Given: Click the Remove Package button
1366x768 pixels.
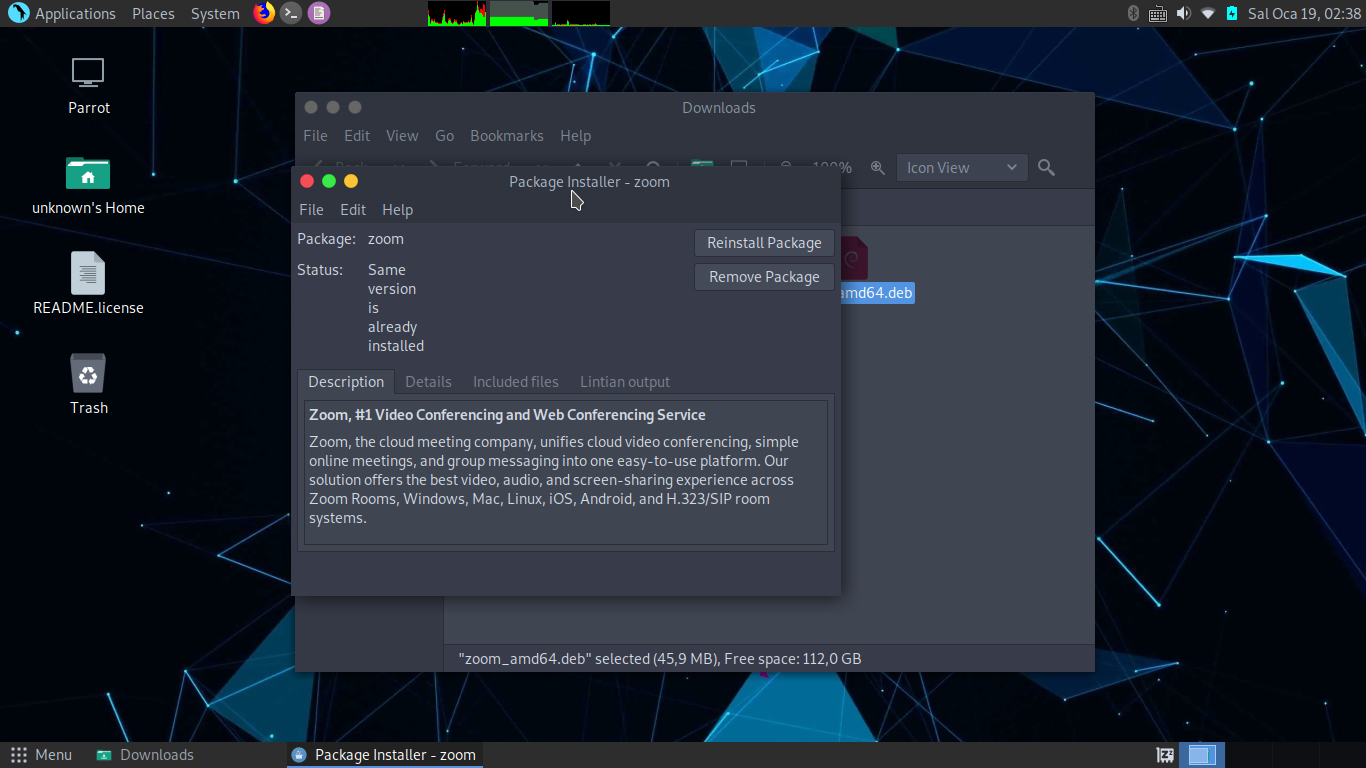Looking at the screenshot, I should click(x=764, y=277).
